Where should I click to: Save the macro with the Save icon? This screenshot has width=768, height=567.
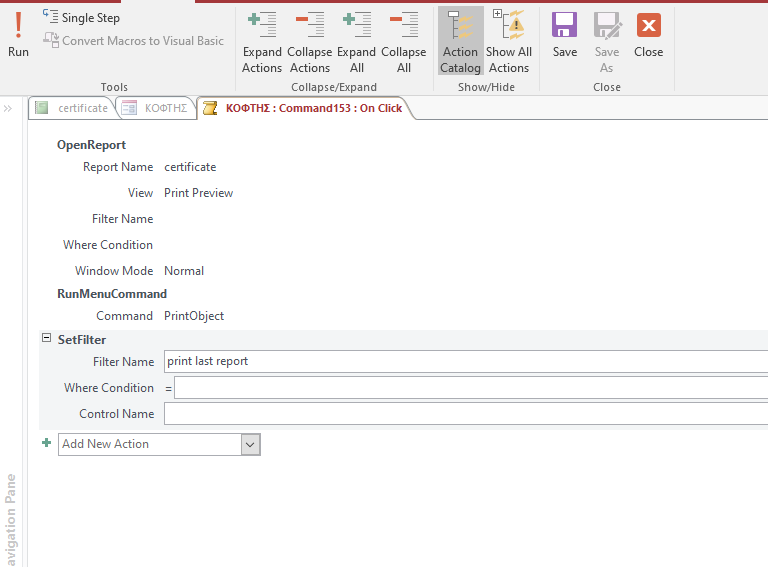coord(564,25)
